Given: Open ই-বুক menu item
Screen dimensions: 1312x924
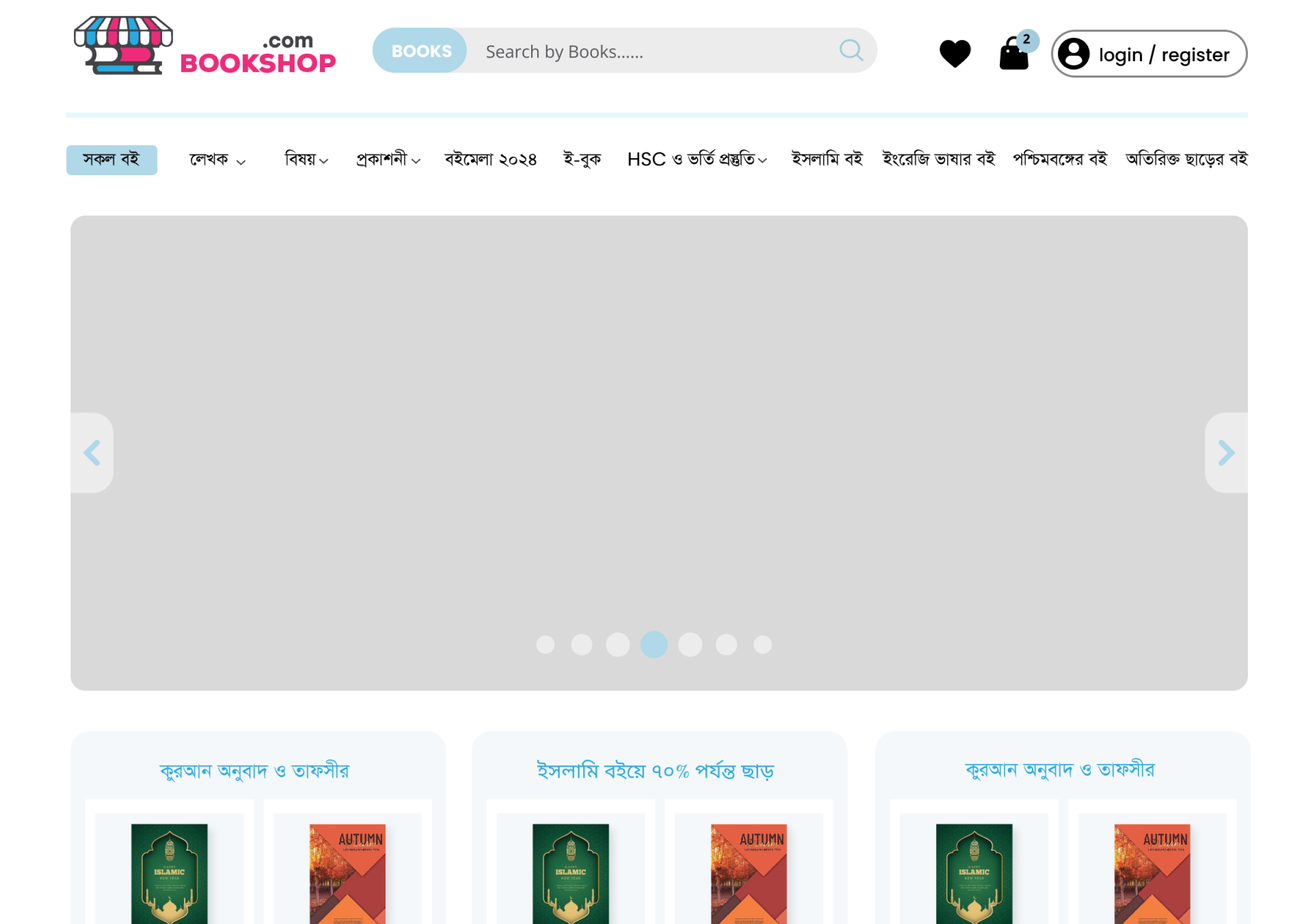Looking at the screenshot, I should (x=582, y=159).
